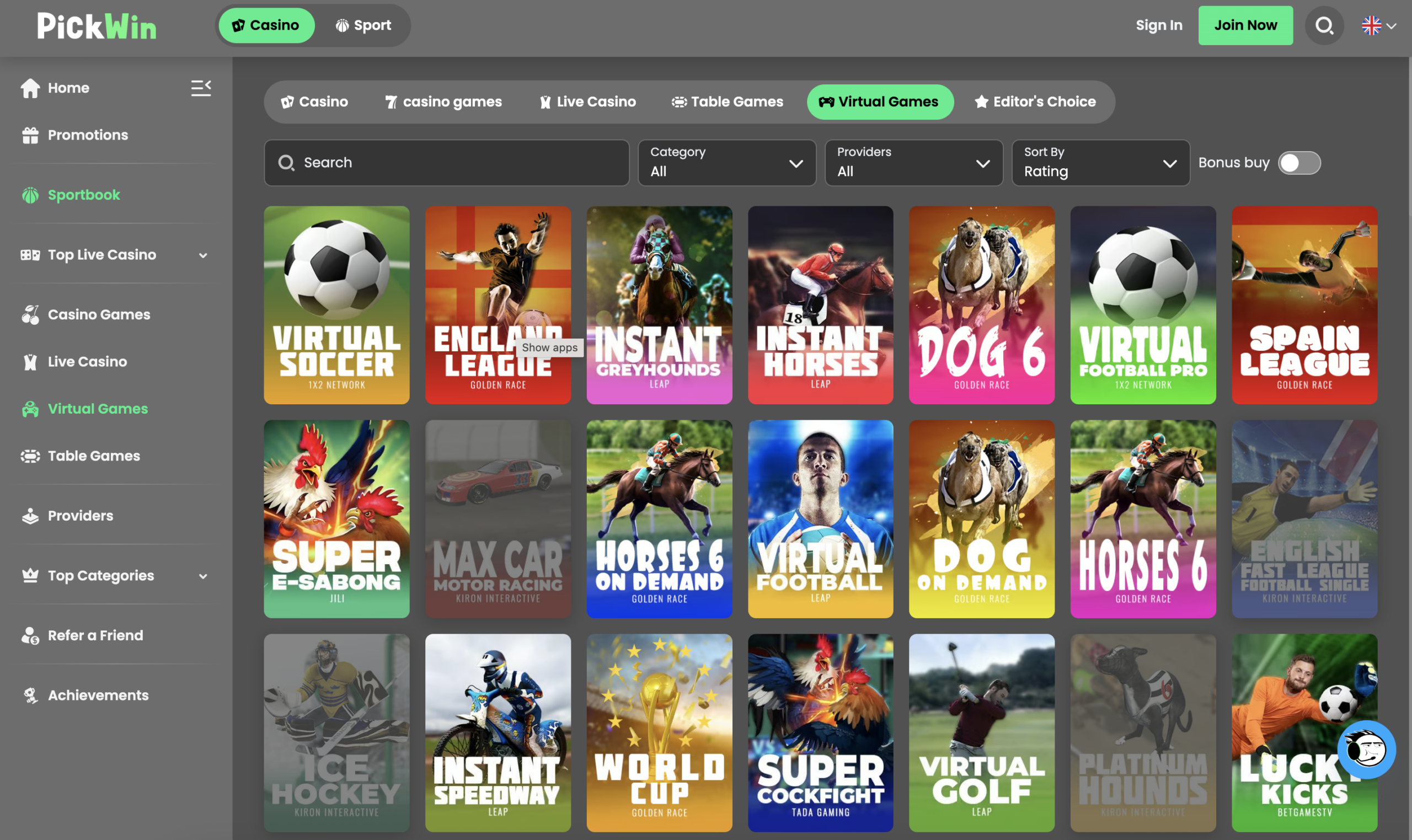Open the Category dropdown

(726, 163)
